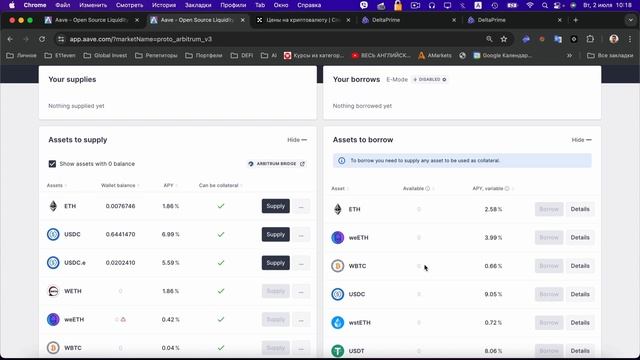Open the Chrome profile avatar
The image size is (640, 360).
click(x=614, y=39)
